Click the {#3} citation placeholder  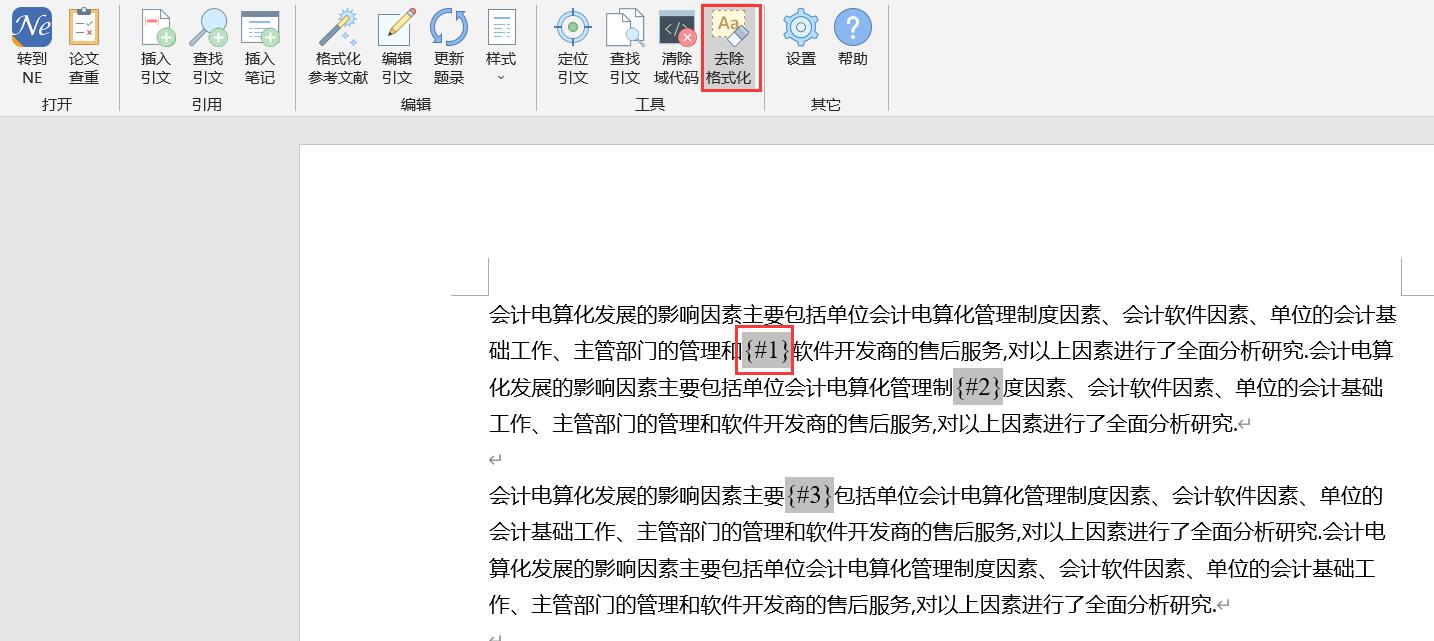pyautogui.click(x=809, y=495)
